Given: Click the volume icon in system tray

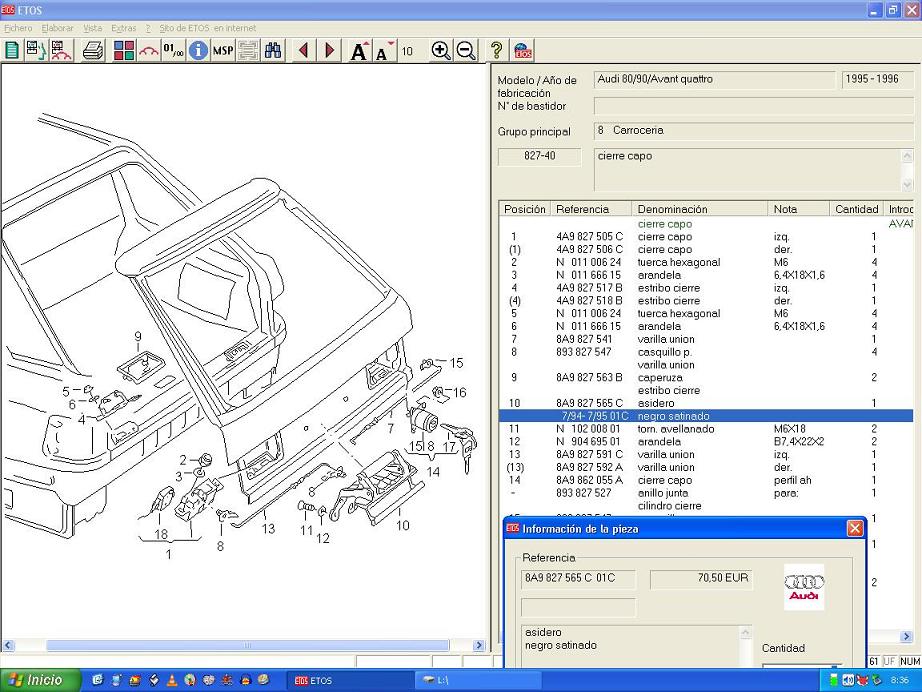Looking at the screenshot, I should [x=848, y=680].
